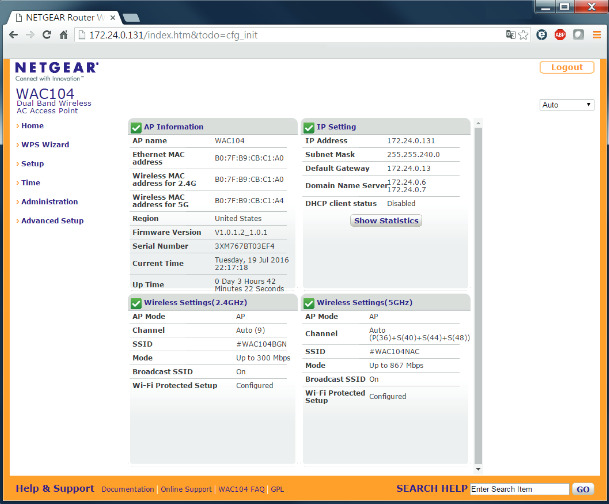Click the Wireless Settings 5GHz check icon
609x504 pixels.
tap(309, 303)
